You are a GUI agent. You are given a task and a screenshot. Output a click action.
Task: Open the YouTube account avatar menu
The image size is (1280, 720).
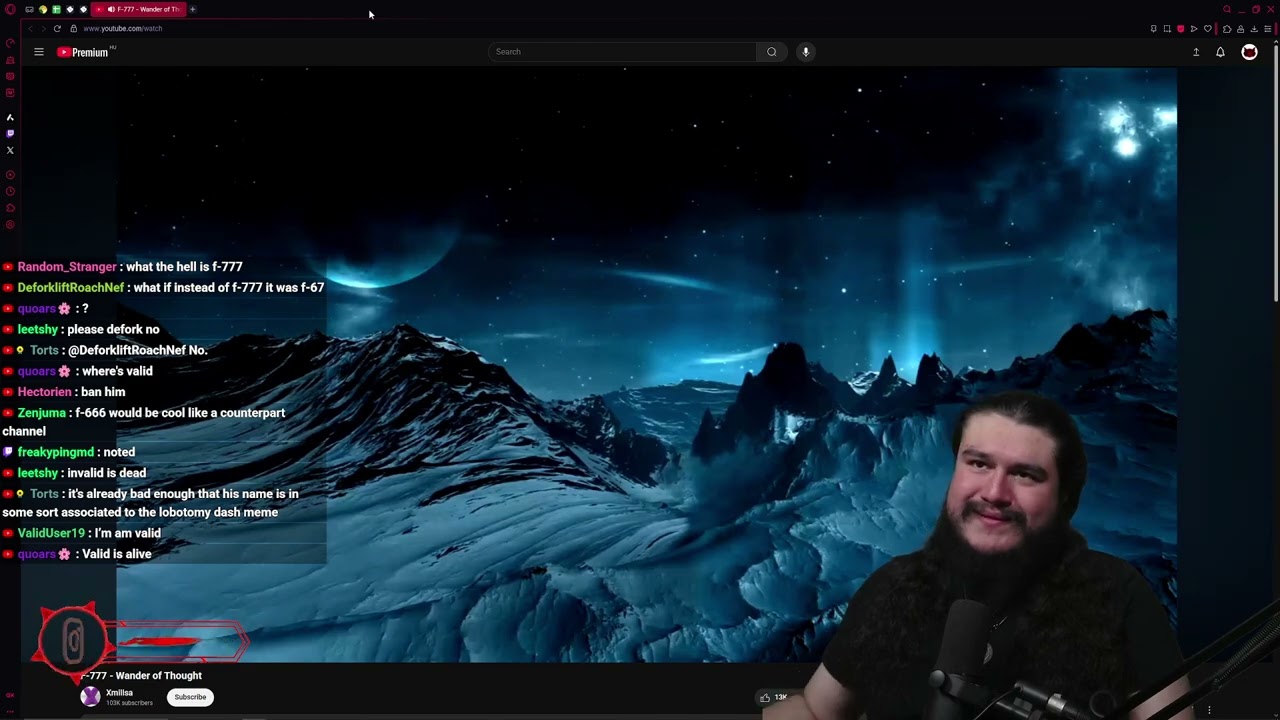(1249, 52)
